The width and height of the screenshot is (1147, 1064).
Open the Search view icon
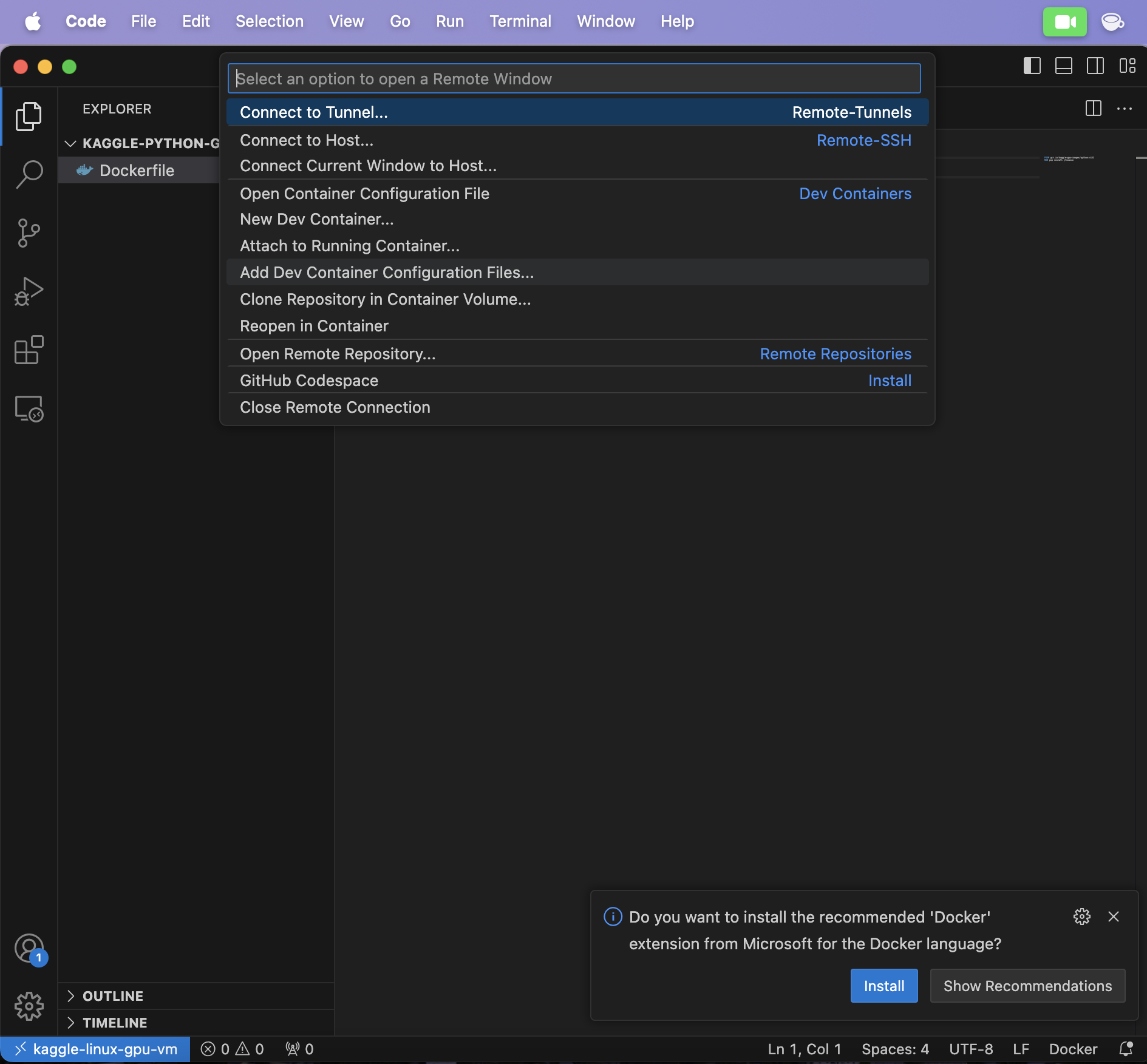[29, 174]
